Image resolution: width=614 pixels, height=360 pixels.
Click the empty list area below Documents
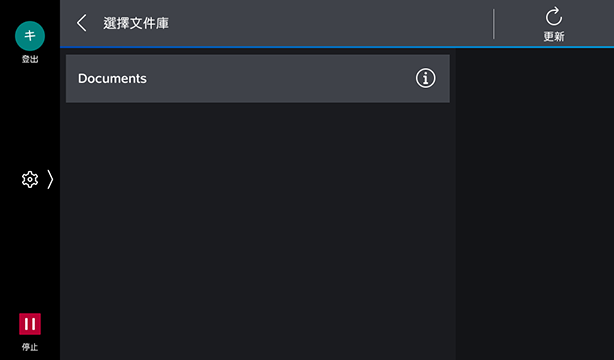258,231
